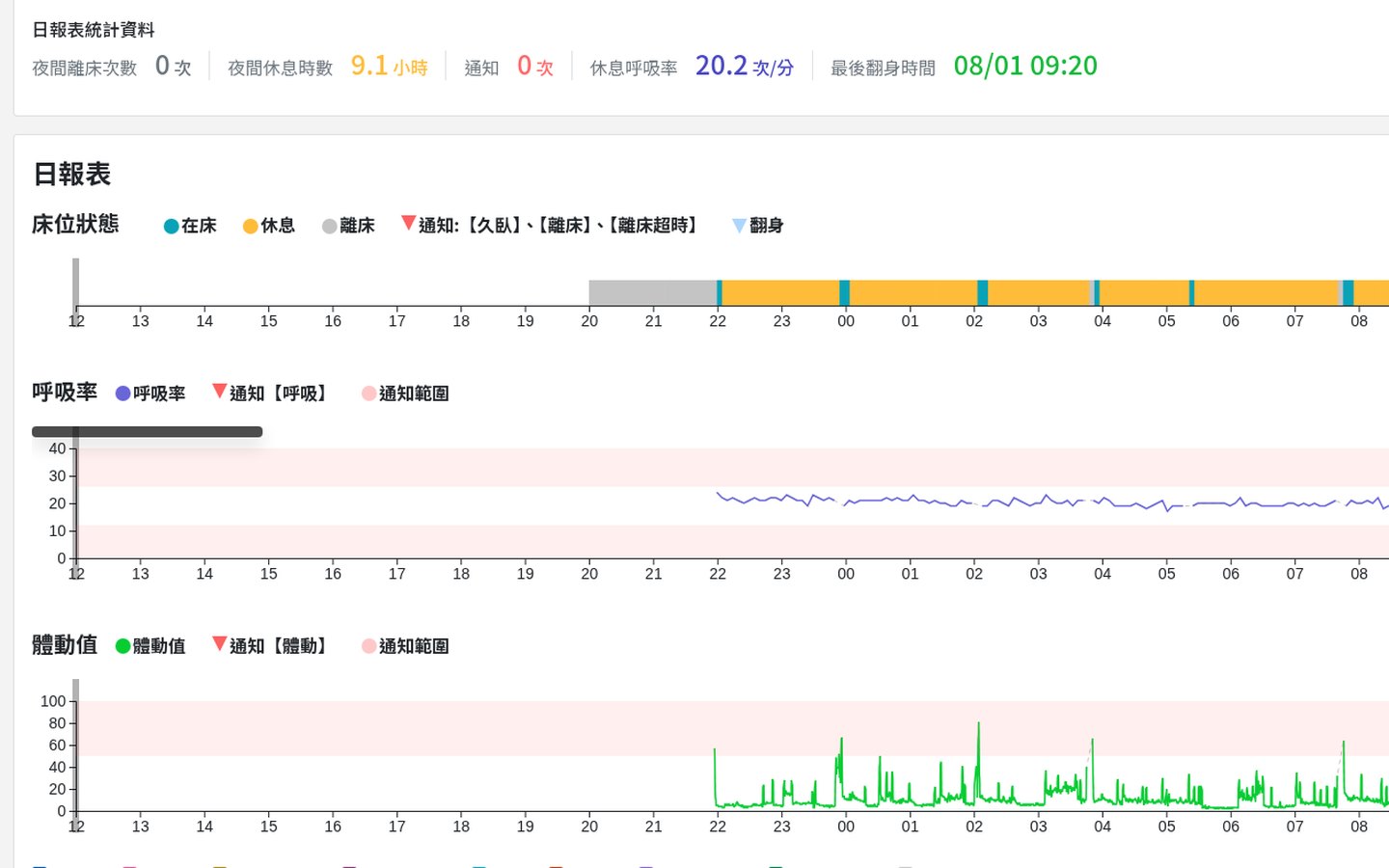
Task: Click the 最後翻身時間 value 08/01 09:20
Action: (x=1025, y=66)
